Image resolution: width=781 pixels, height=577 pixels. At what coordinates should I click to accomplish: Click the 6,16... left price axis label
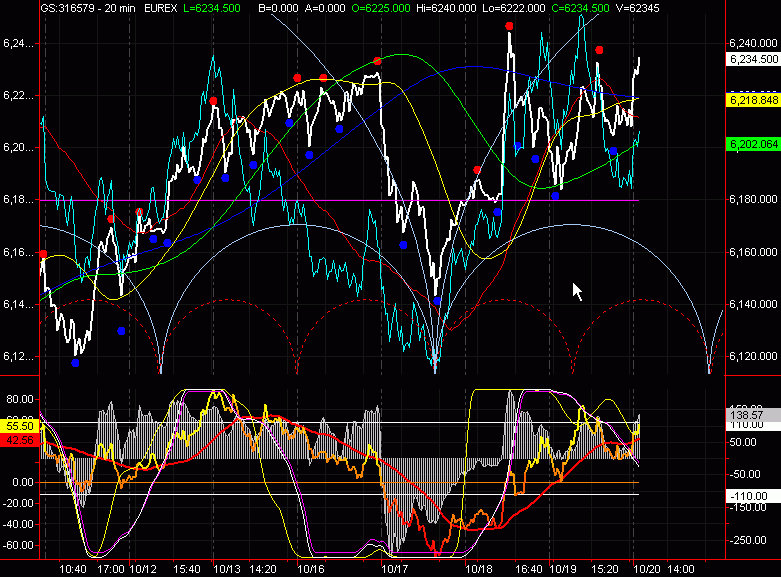18,253
